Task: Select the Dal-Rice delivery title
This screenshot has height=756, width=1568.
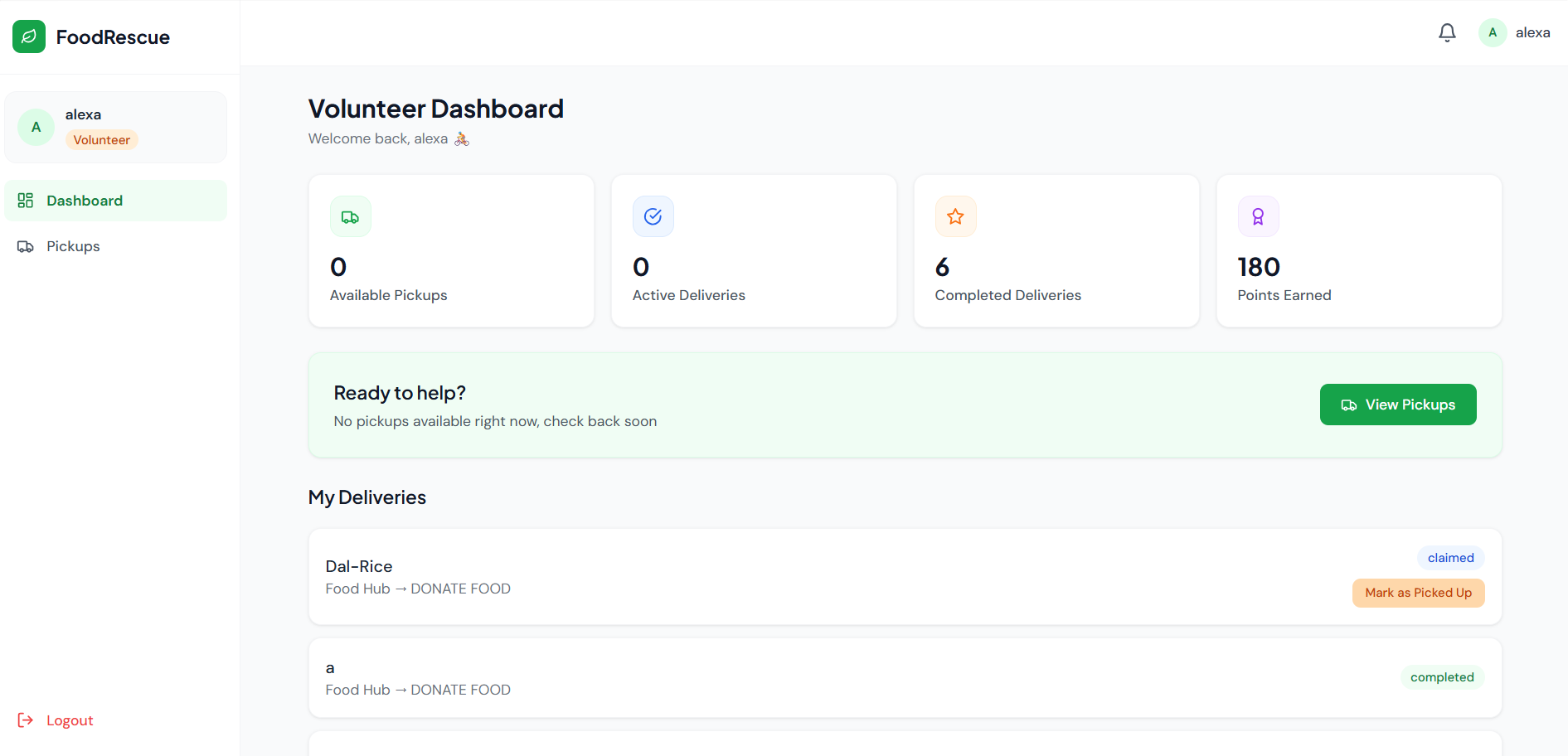Action: 359,566
